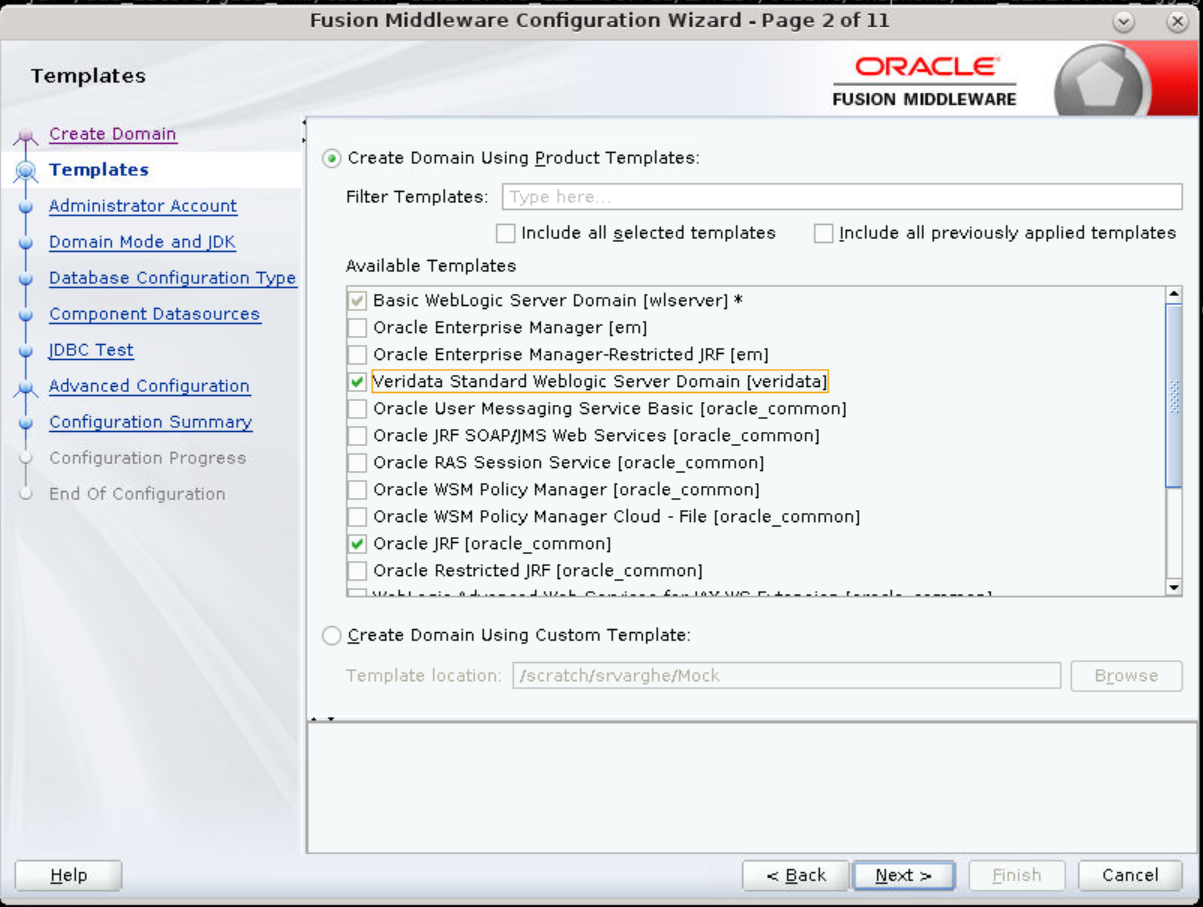Uncheck the Oracle JRF [oracle_common] template
The image size is (1203, 907).
[357, 543]
